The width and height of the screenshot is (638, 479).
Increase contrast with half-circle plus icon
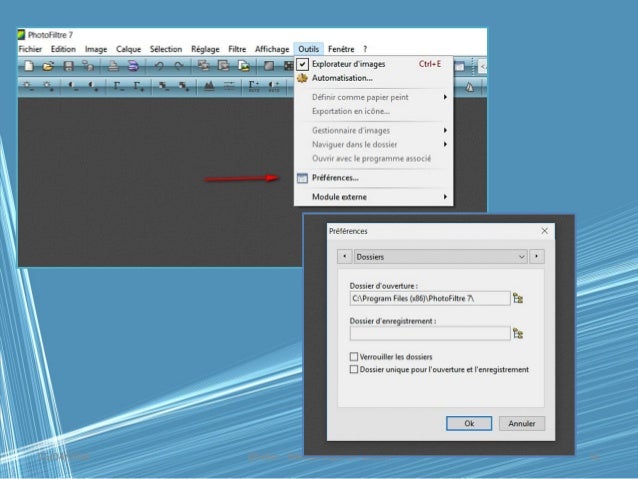point(94,86)
